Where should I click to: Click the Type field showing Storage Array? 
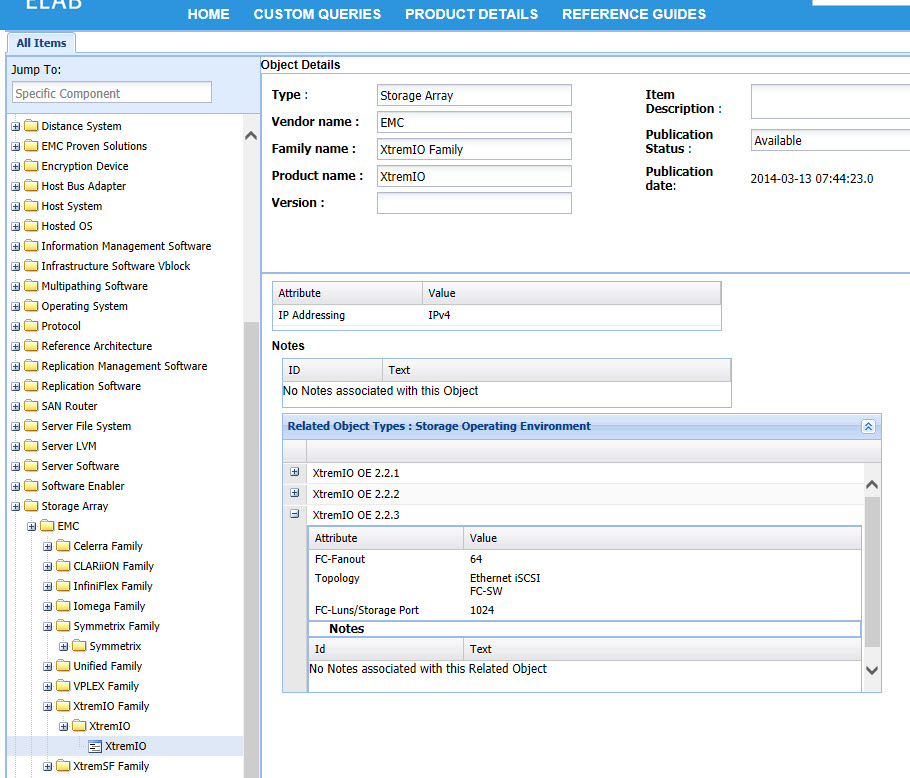(474, 95)
